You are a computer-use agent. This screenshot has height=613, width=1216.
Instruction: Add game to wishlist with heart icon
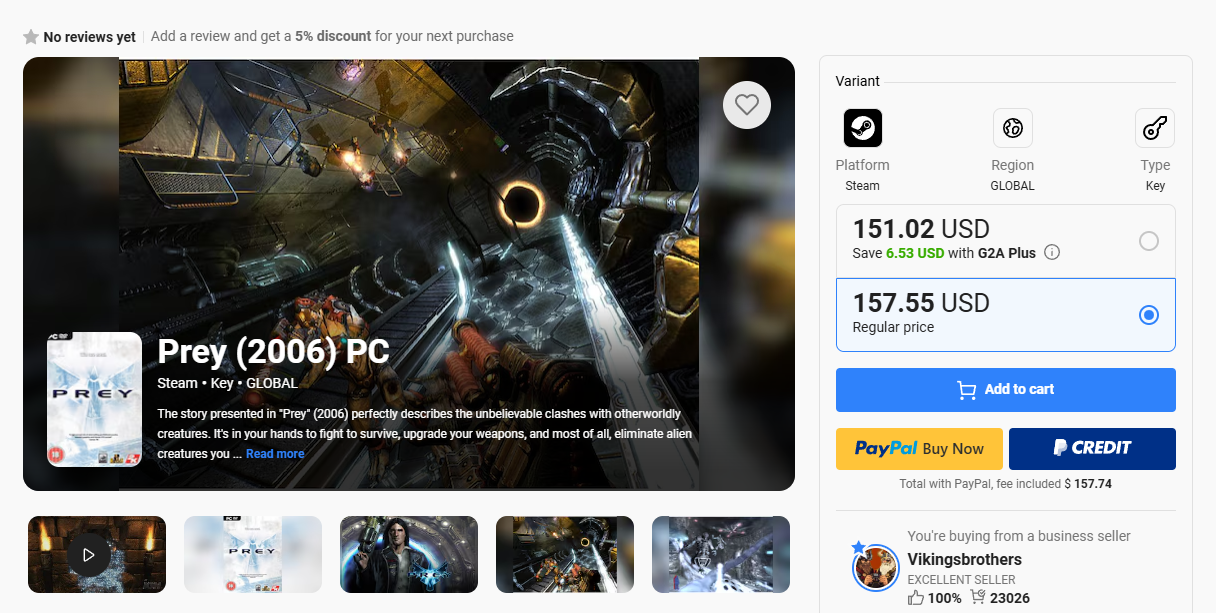pyautogui.click(x=747, y=104)
